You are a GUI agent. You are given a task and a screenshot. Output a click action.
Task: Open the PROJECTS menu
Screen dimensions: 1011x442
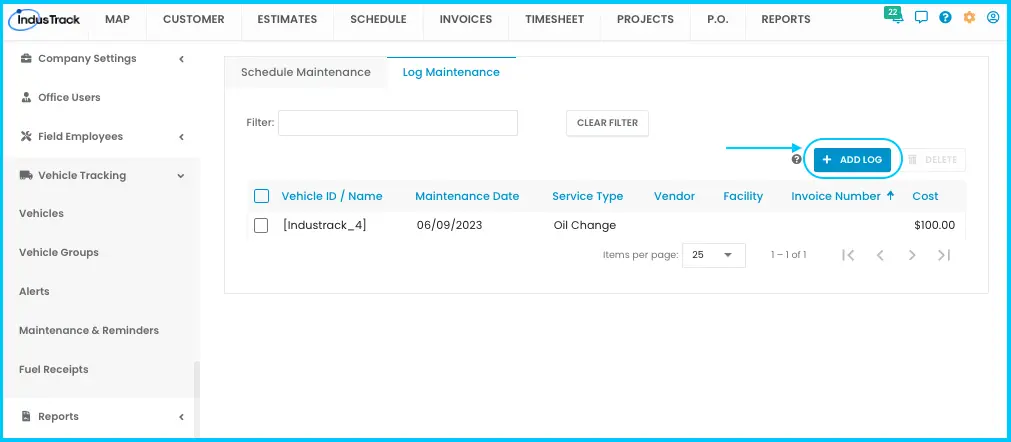coord(645,19)
